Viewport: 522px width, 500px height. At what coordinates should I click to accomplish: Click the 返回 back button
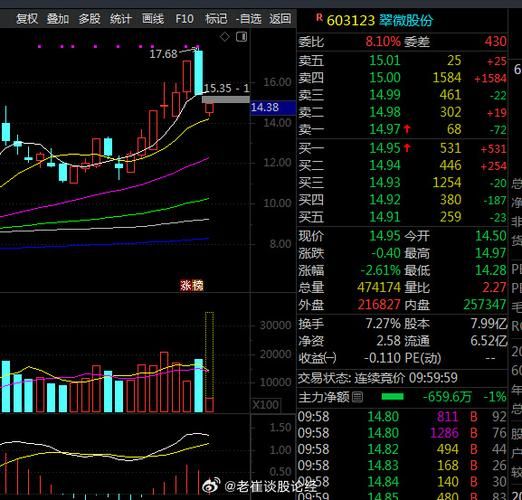click(x=280, y=19)
